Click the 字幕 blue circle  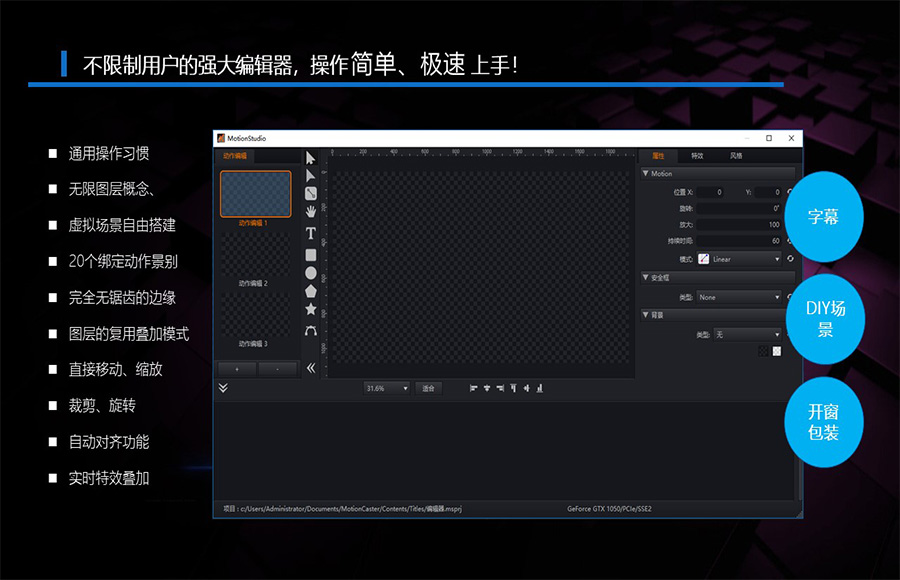[824, 216]
